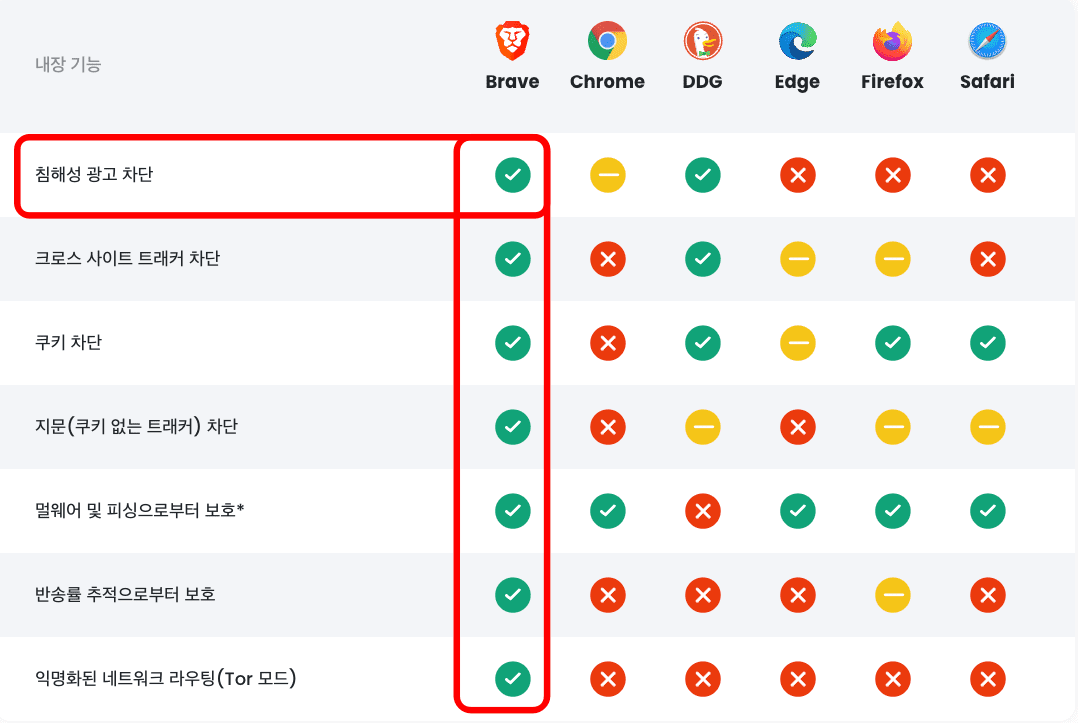
Task: Click the Edge column name
Action: pos(798,82)
